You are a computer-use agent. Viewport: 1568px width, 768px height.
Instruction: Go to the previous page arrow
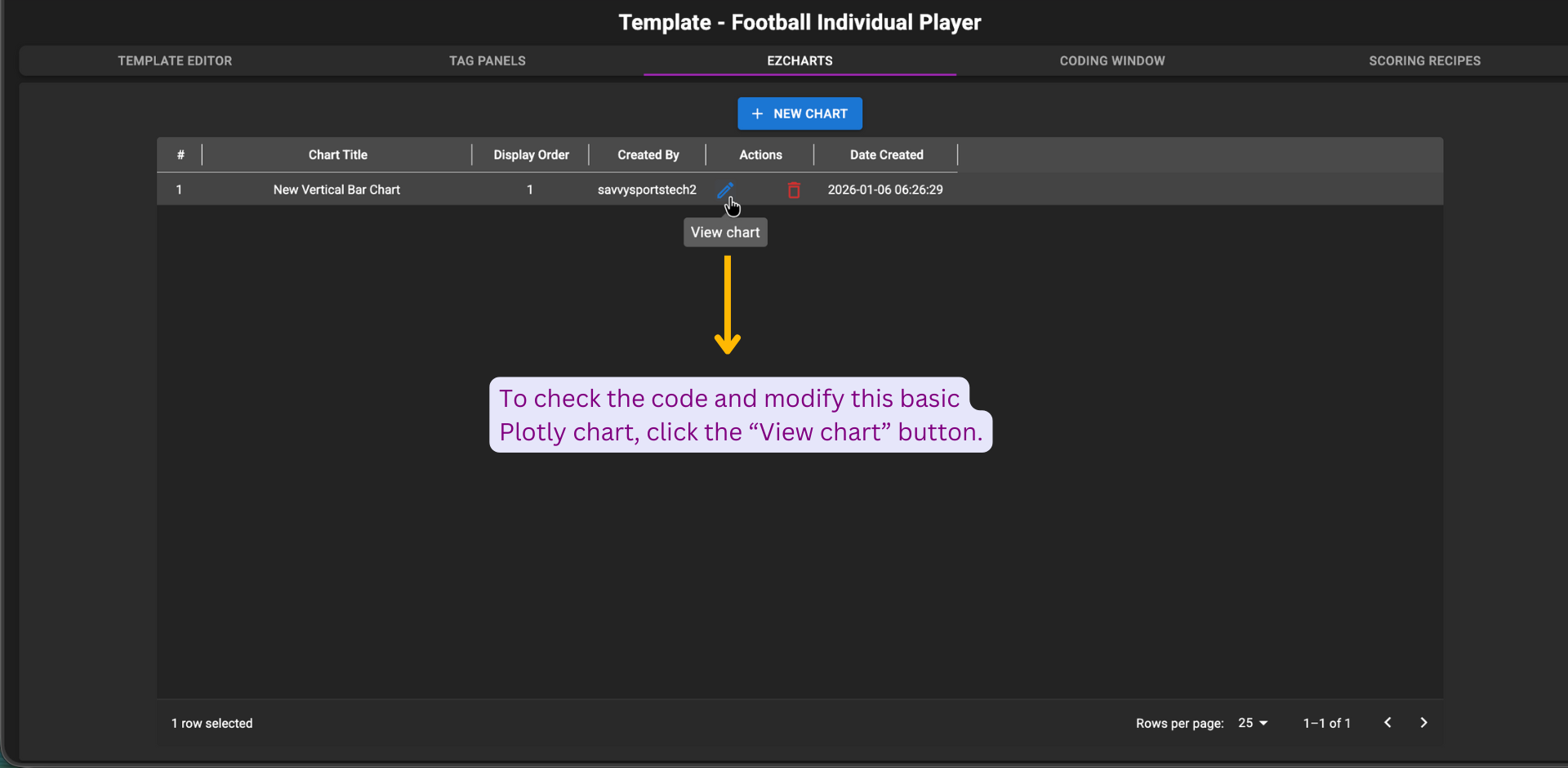click(x=1388, y=723)
